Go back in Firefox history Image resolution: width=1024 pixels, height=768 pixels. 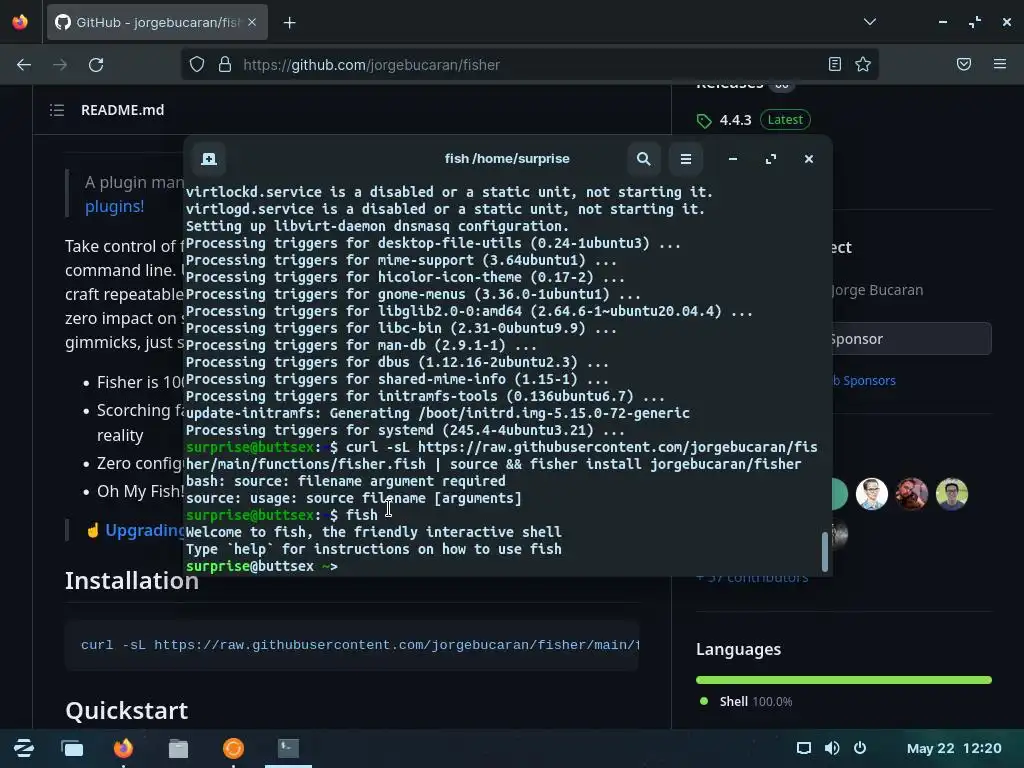(24, 65)
